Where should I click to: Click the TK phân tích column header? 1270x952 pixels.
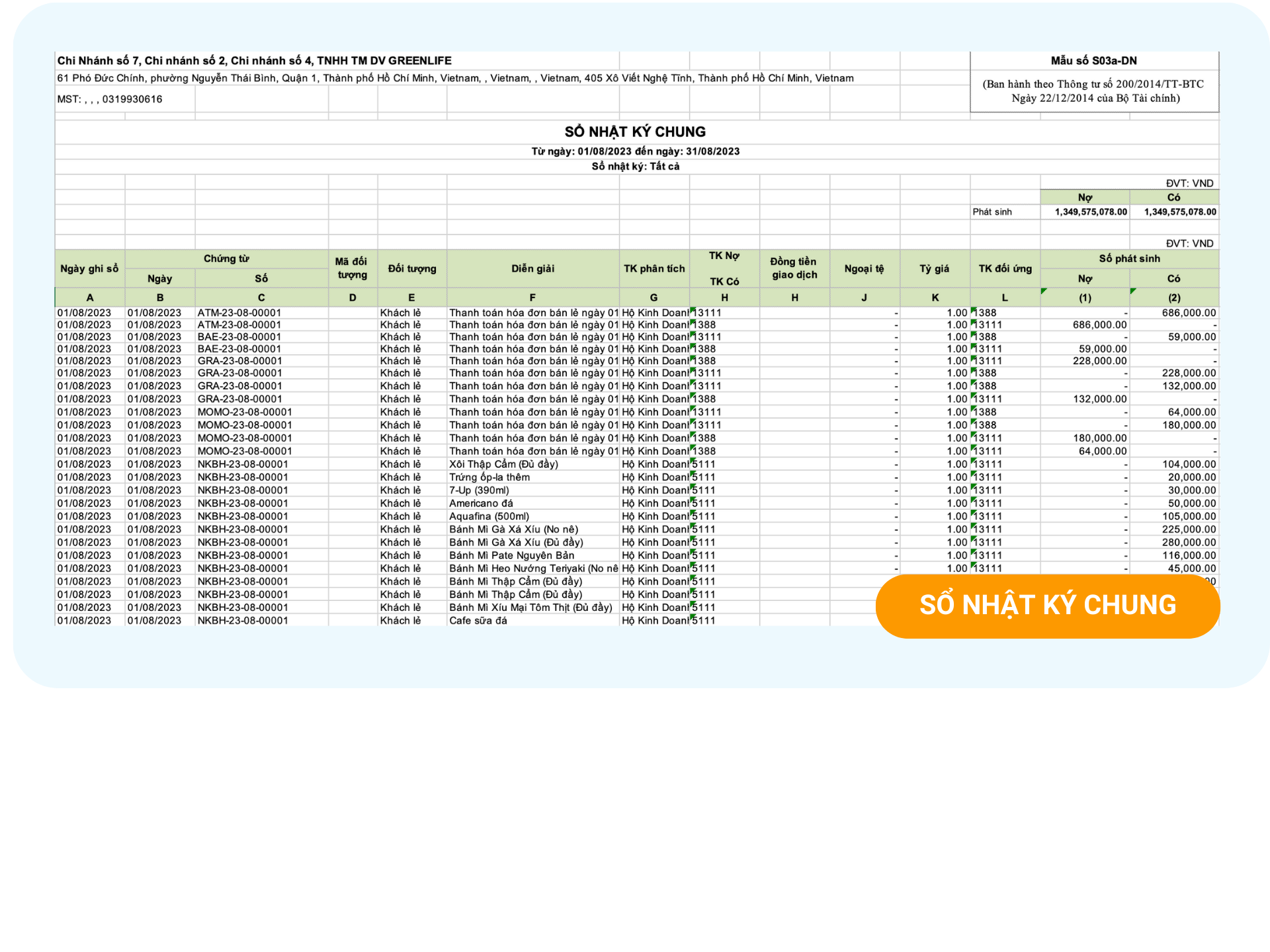654,268
